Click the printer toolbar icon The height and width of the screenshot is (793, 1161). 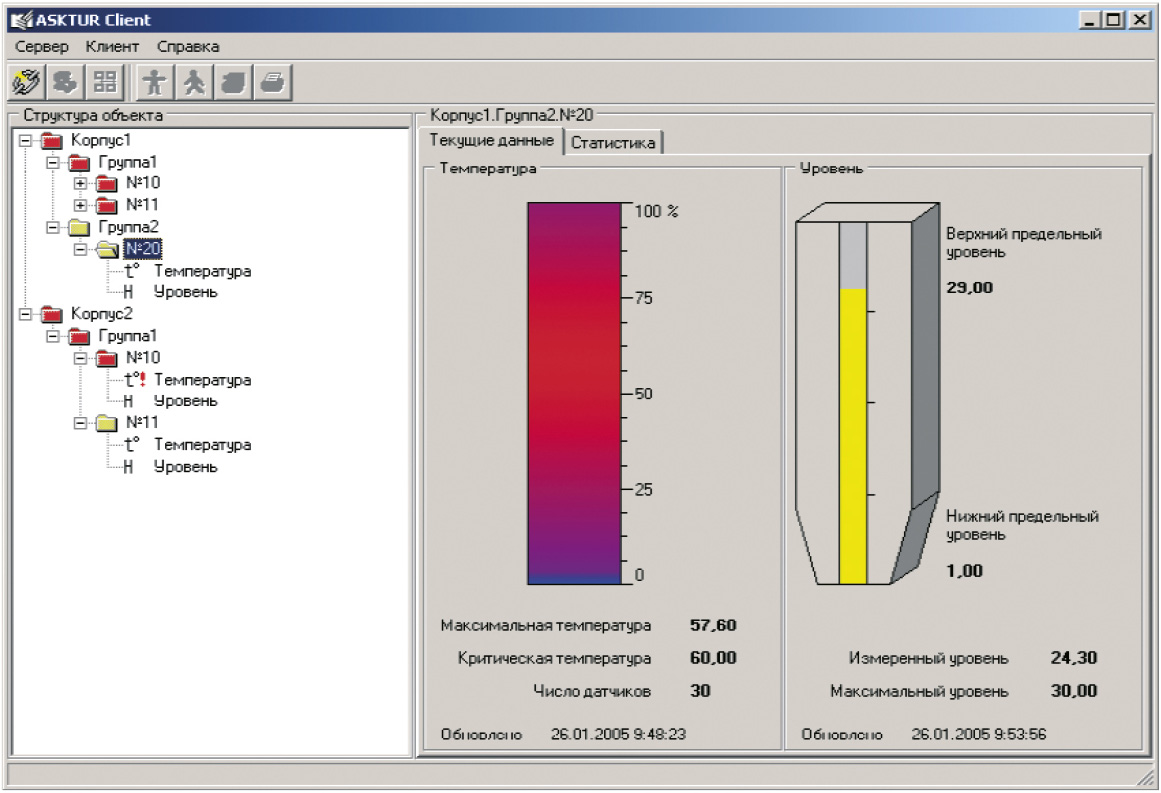tap(273, 81)
